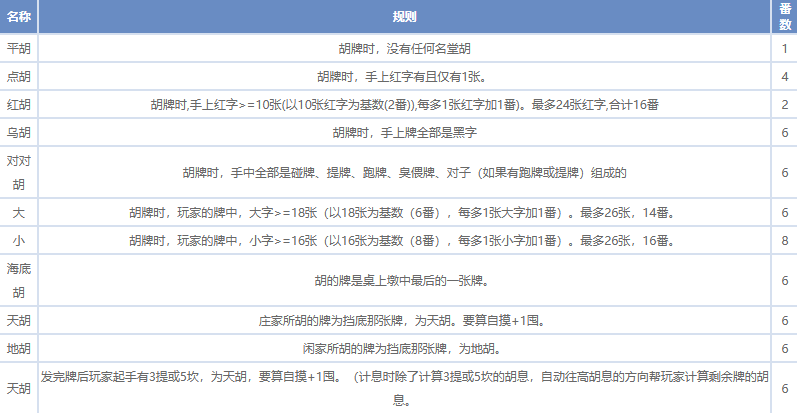
Task: Click the 规则 column header
Action: coord(405,17)
